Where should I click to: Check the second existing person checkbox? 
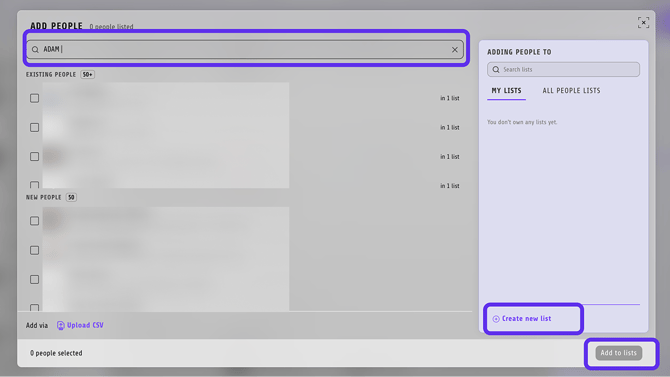coord(35,127)
